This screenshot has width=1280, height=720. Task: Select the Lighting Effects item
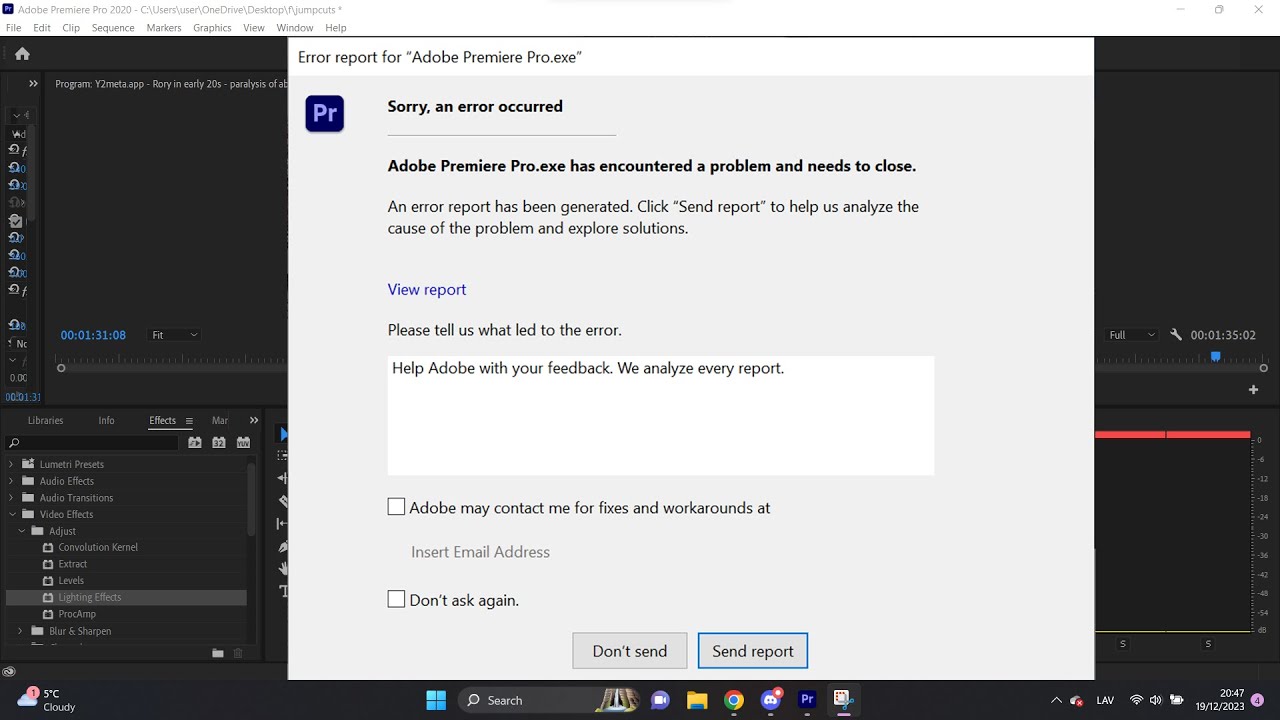(x=126, y=597)
